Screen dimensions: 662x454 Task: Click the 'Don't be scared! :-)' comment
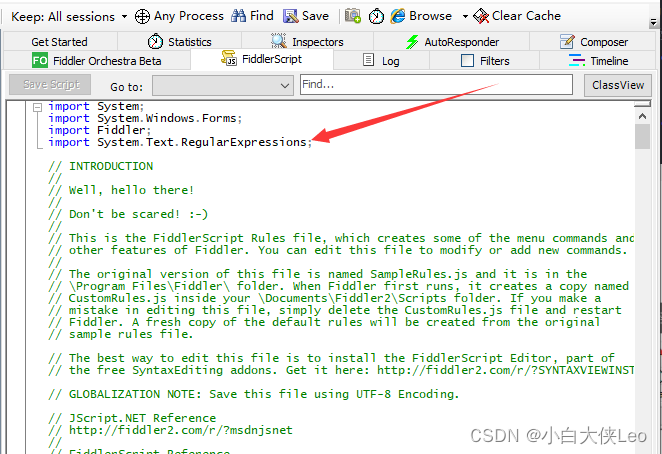coord(138,214)
